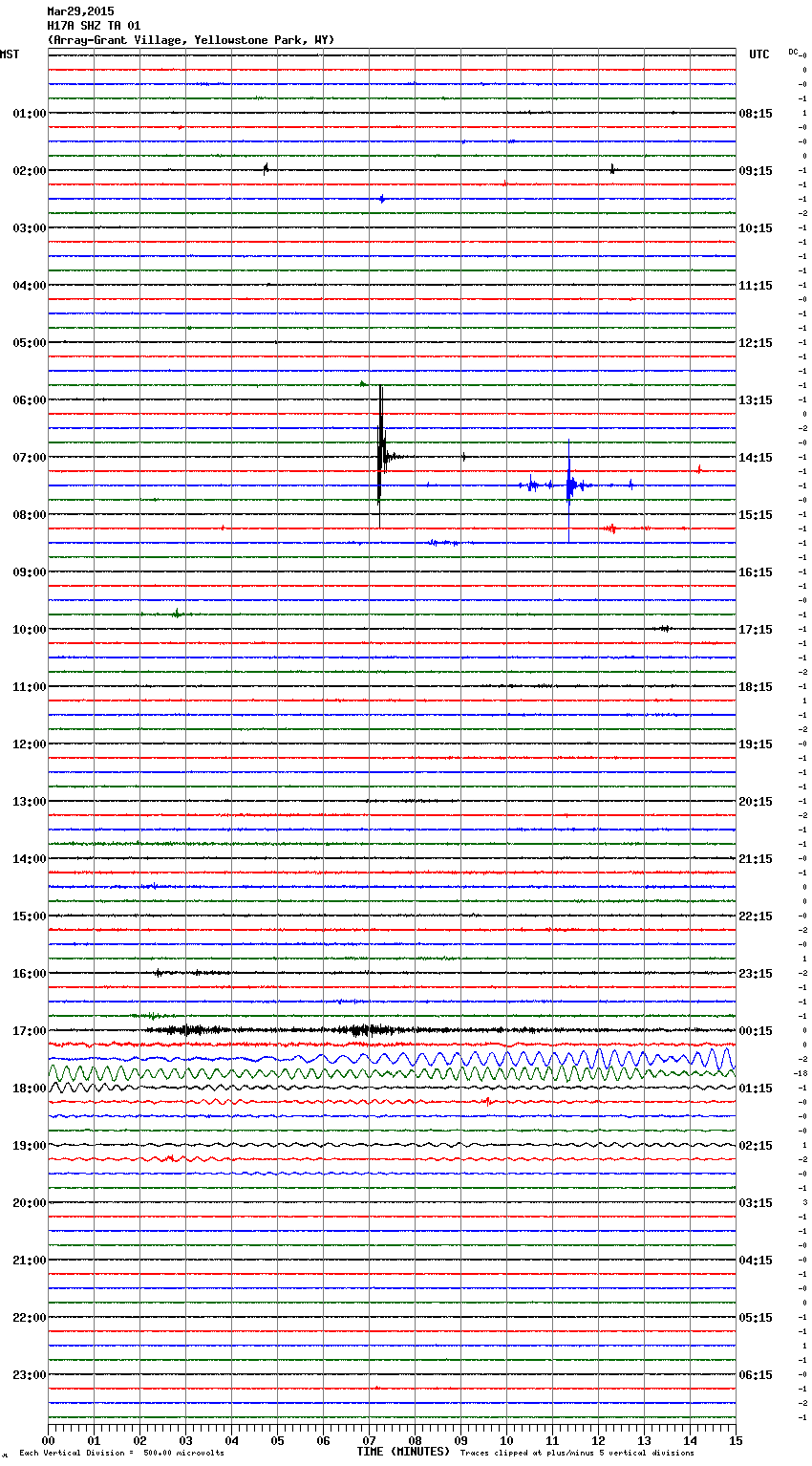Click the -18 DC offset value
This screenshot has height=1466, width=812.
coord(801,1073)
